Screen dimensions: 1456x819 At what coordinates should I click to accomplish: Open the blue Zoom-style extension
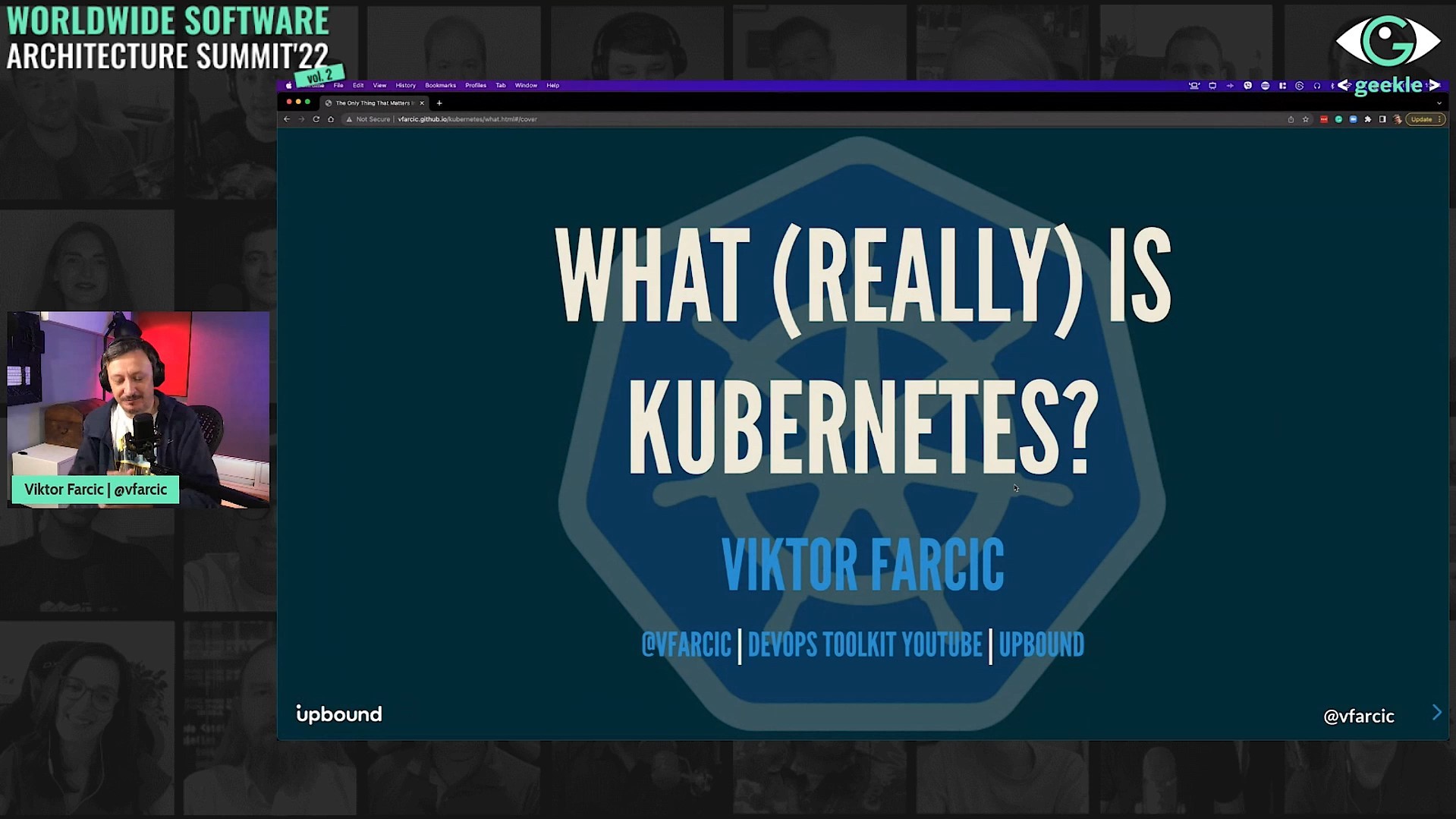(x=1353, y=119)
